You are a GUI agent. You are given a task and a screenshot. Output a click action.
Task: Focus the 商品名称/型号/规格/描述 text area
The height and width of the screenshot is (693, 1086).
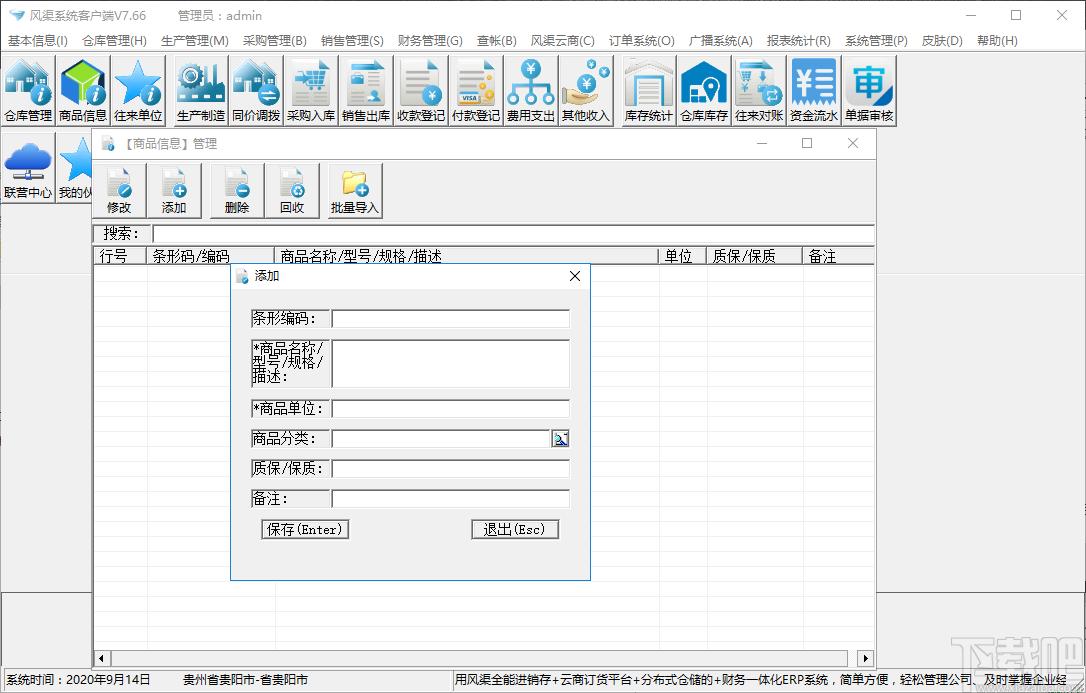451,363
